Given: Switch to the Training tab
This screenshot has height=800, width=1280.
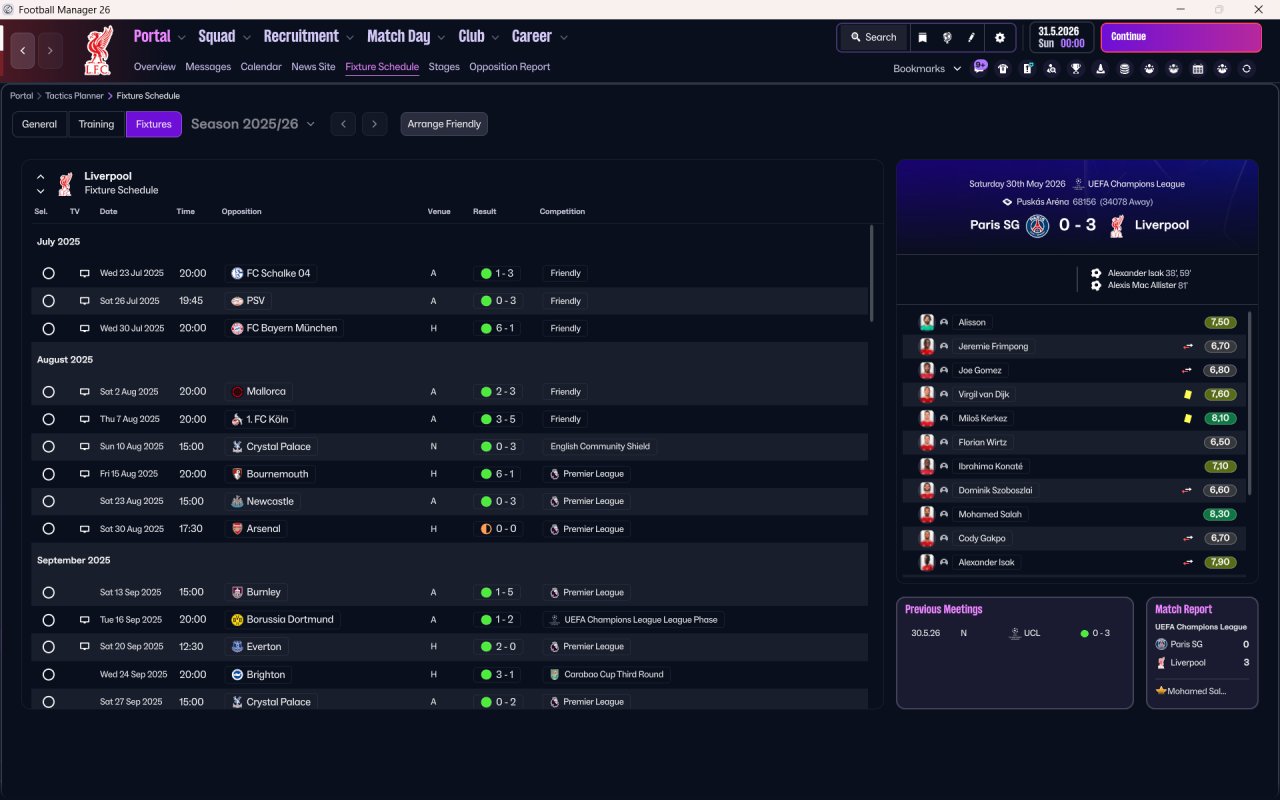Looking at the screenshot, I should tap(96, 124).
